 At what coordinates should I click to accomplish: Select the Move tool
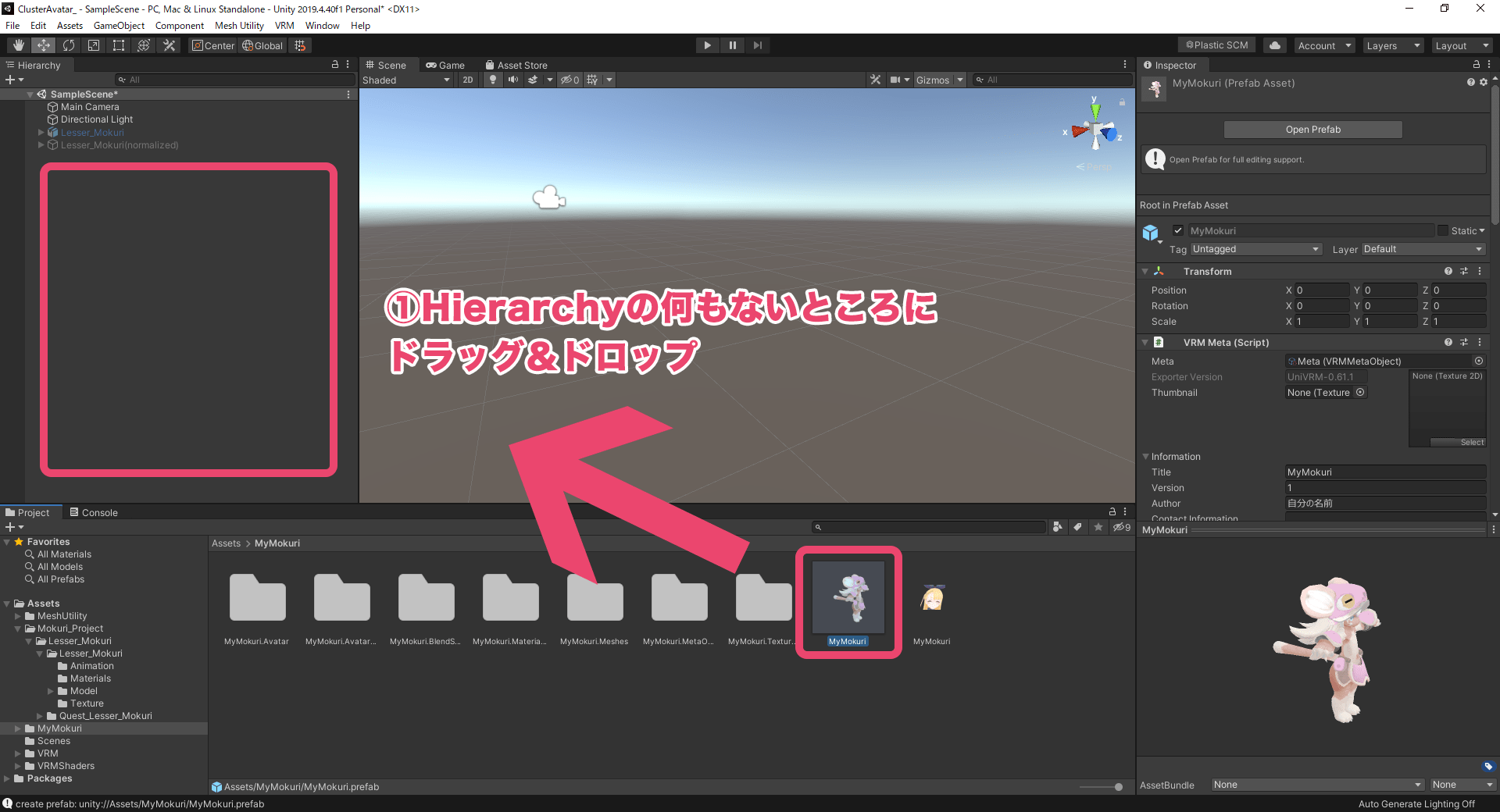(x=43, y=45)
